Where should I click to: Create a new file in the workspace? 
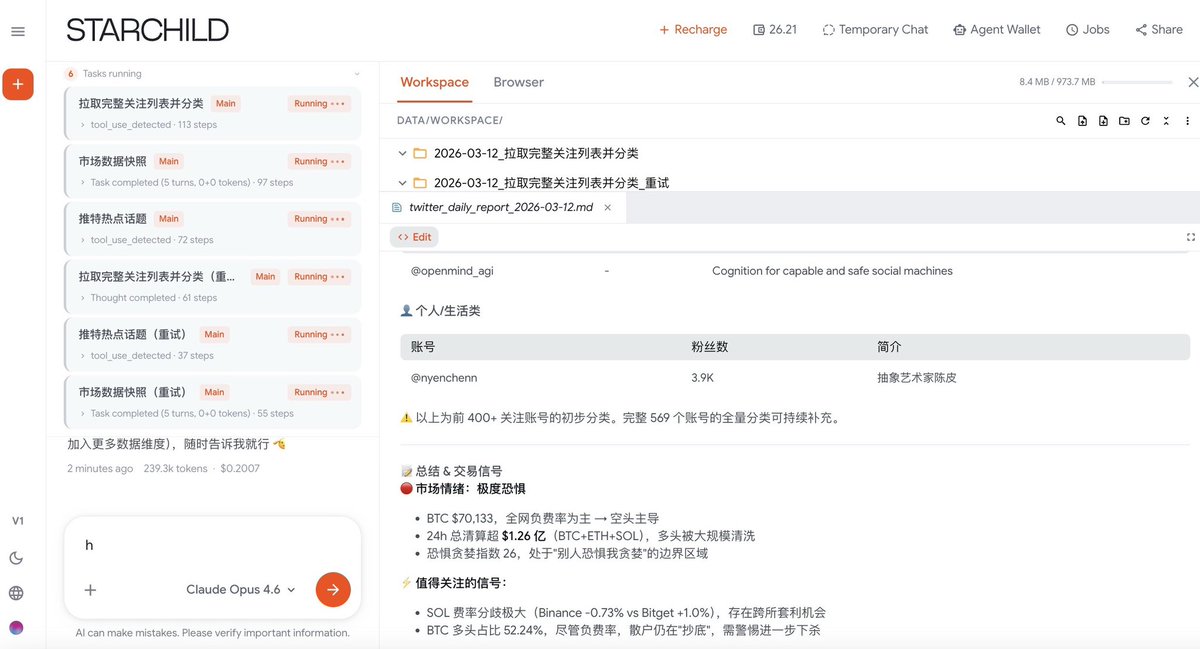tap(1103, 120)
